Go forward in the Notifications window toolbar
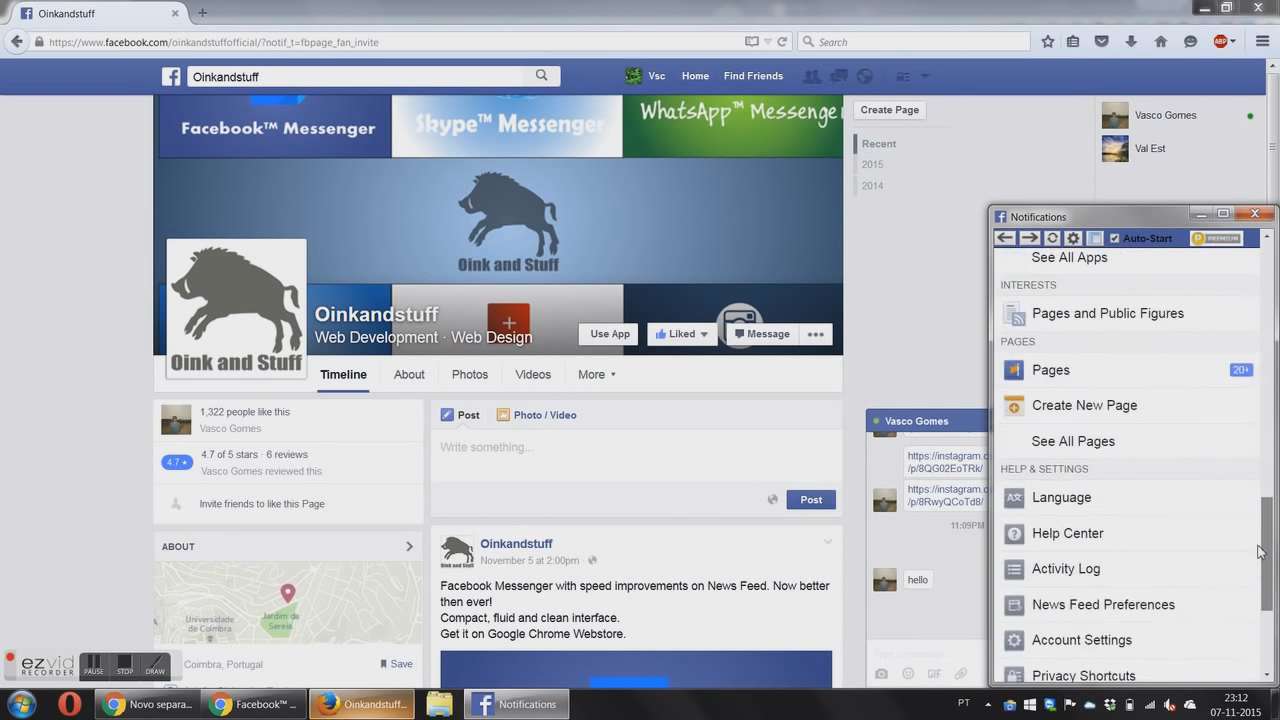Viewport: 1280px width, 720px height. coord(1029,238)
